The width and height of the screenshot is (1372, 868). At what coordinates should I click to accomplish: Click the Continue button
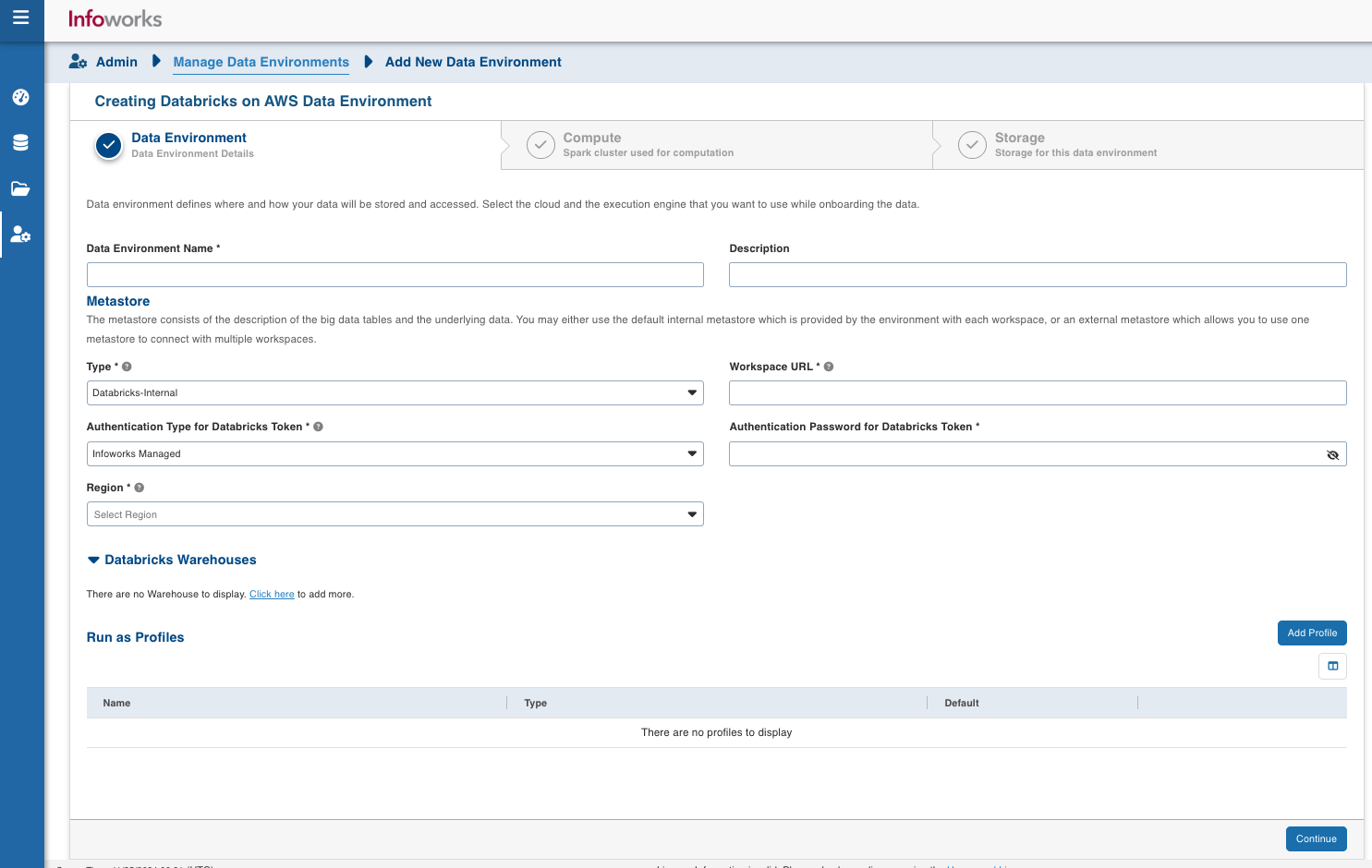(x=1316, y=838)
